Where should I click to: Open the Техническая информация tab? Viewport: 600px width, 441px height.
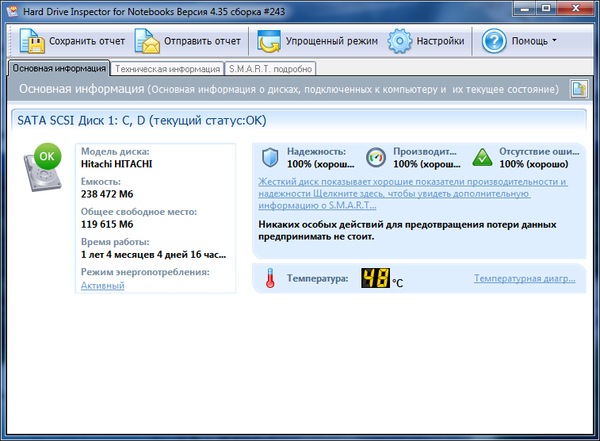(167, 69)
